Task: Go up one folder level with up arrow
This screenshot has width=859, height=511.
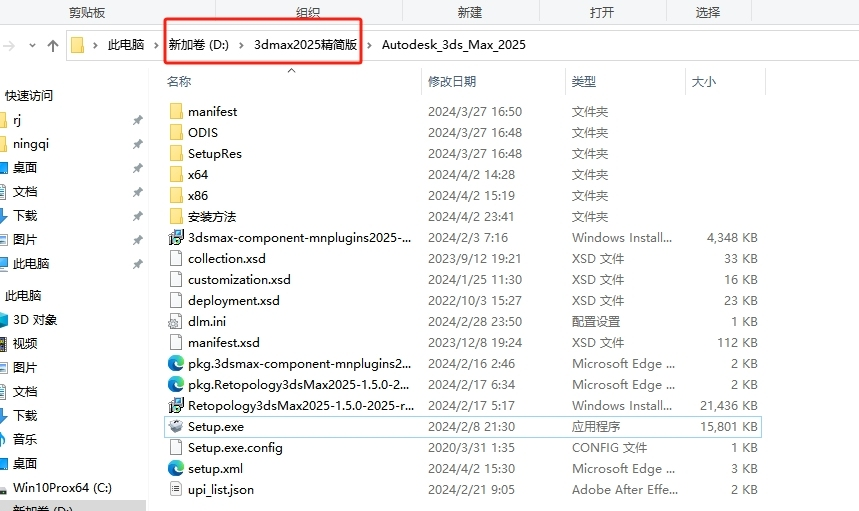Action: pyautogui.click(x=53, y=45)
